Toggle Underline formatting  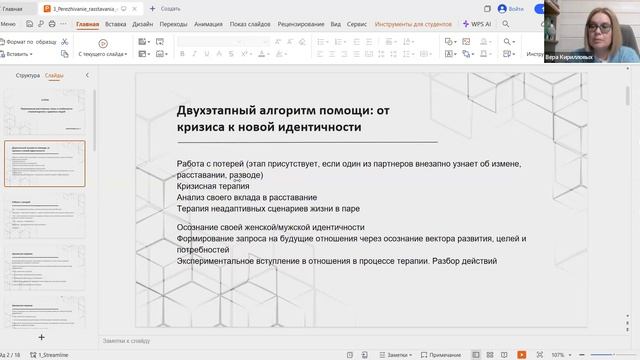[x=207, y=54]
